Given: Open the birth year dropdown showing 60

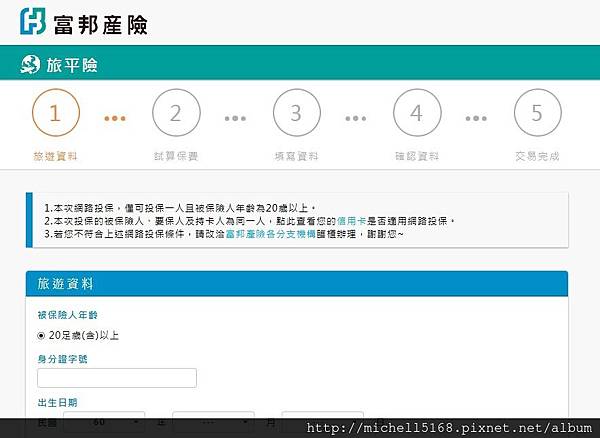Looking at the screenshot, I should pyautogui.click(x=104, y=422).
